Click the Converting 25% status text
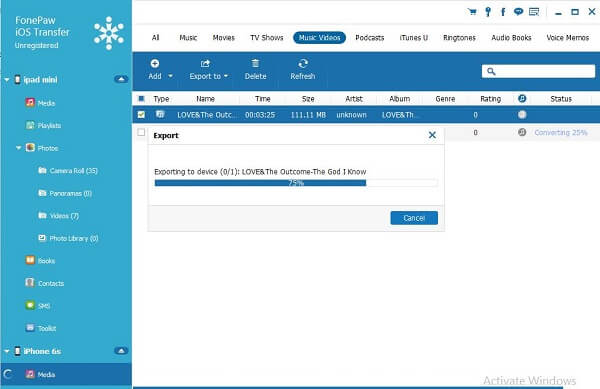This screenshot has height=389, width=600. 561,132
